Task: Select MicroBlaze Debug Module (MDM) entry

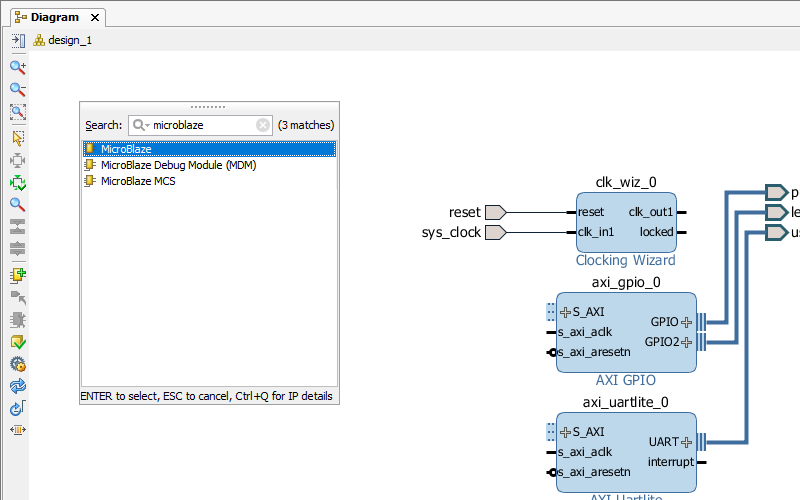Action: 209,165
